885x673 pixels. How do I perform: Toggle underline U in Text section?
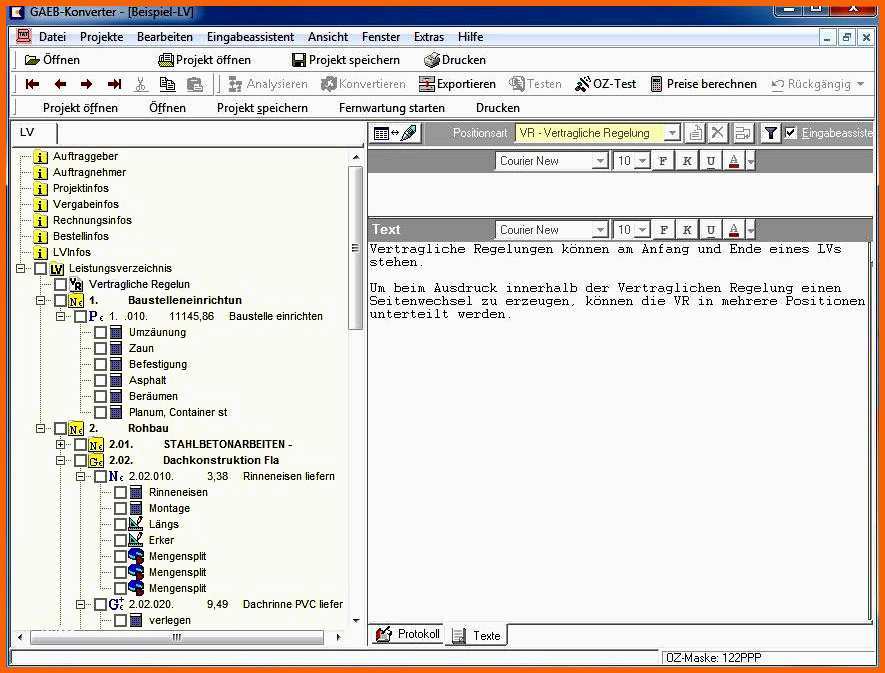tap(711, 230)
